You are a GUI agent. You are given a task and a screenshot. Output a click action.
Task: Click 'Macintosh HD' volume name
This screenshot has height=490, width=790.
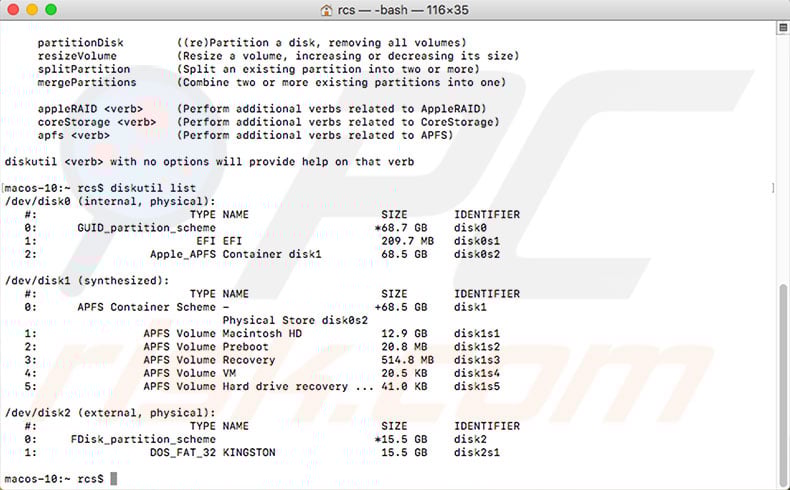point(262,333)
